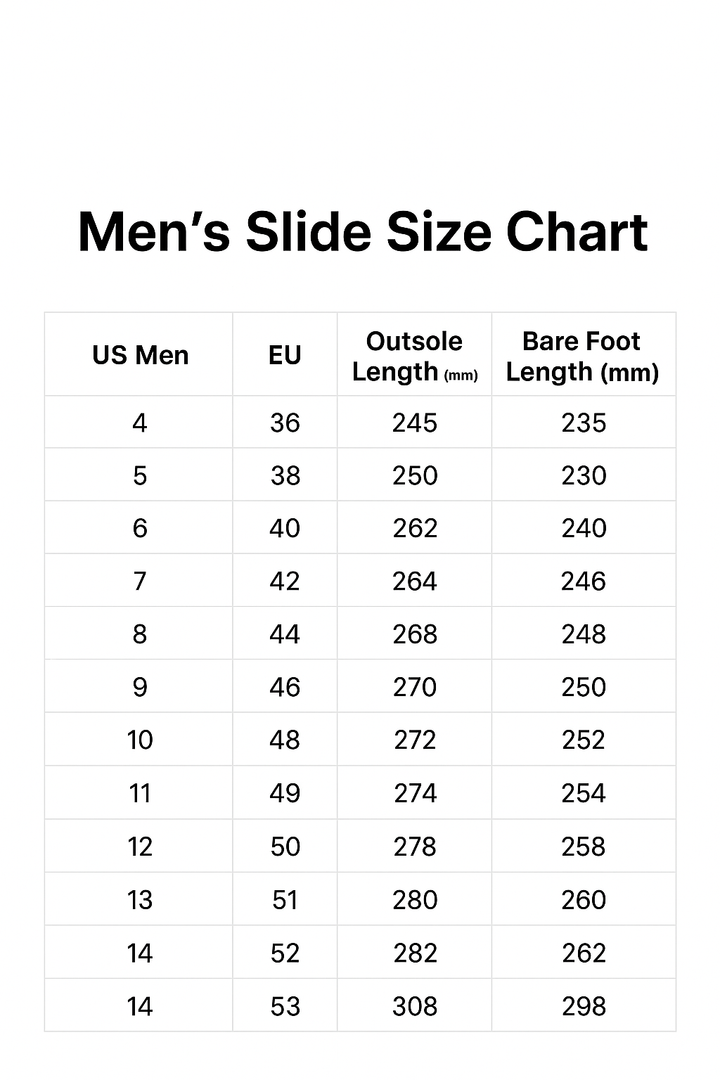
Task: Click the Outsole Length column header
Action: click(x=414, y=356)
